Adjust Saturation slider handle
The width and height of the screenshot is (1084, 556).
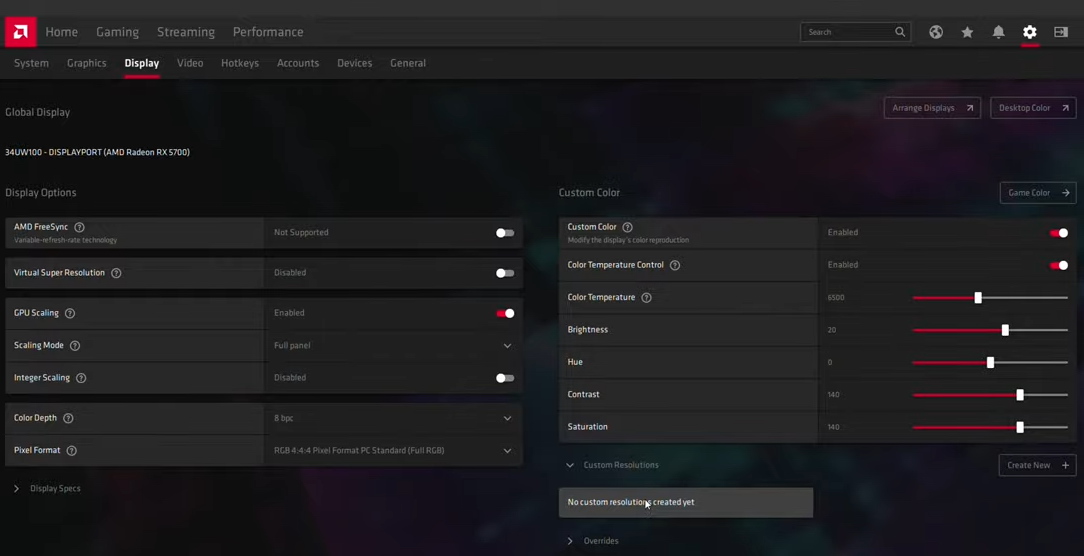[1020, 427]
